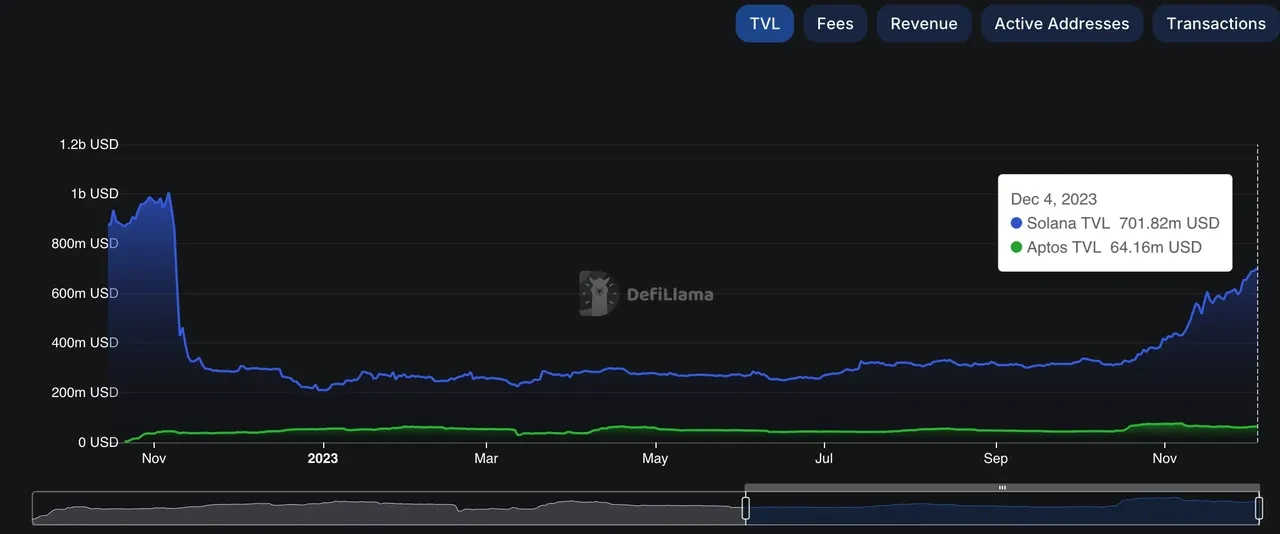Click the Jul label on the x-axis

pos(824,458)
